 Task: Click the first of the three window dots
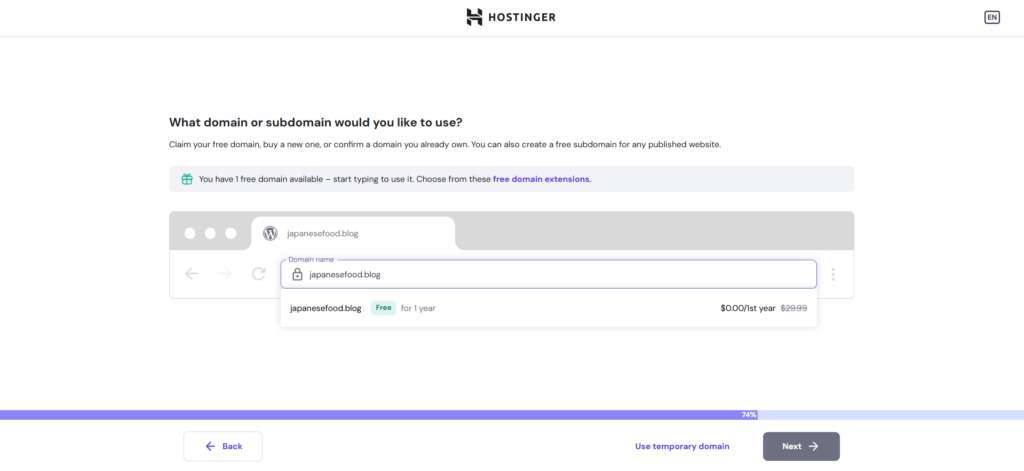tap(189, 233)
